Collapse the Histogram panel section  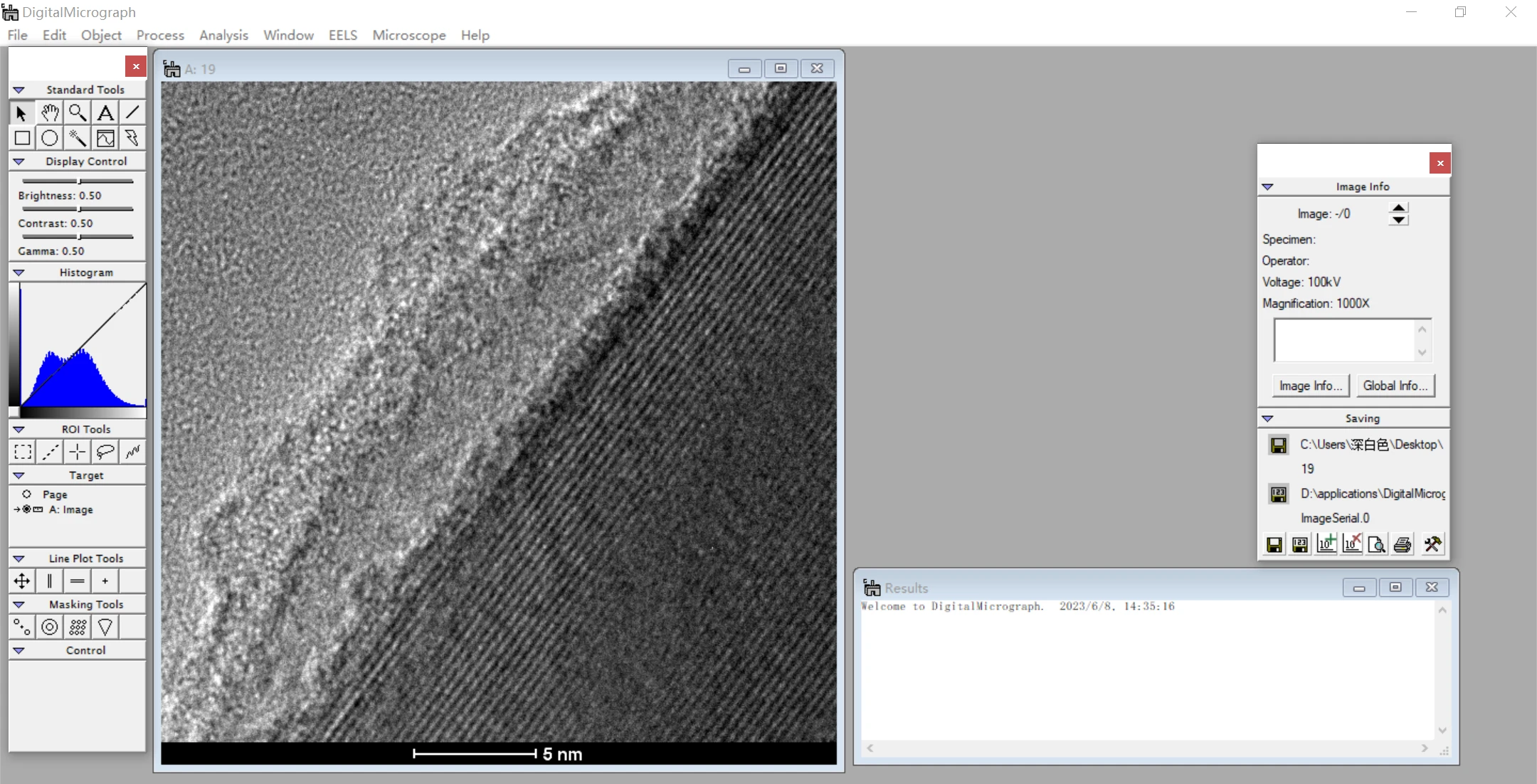coord(19,272)
